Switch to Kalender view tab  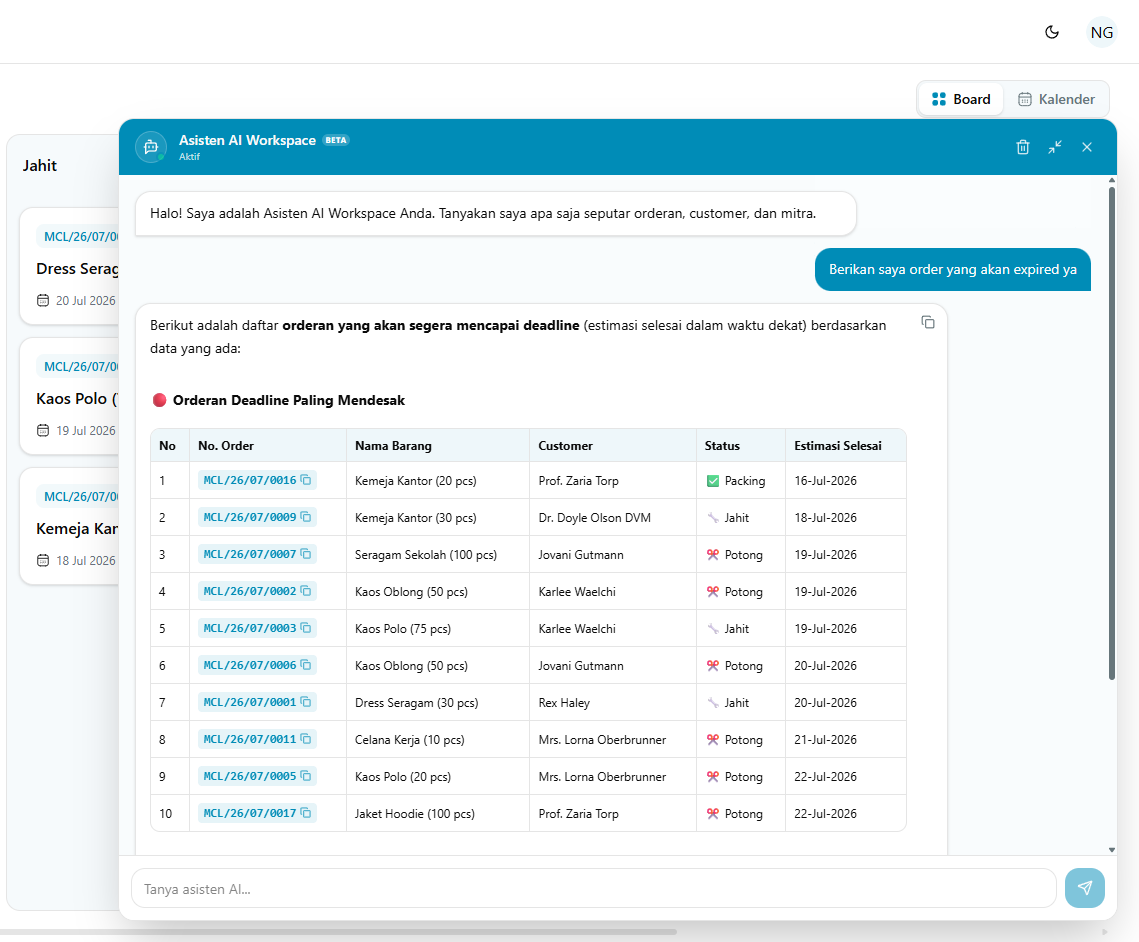(1056, 100)
